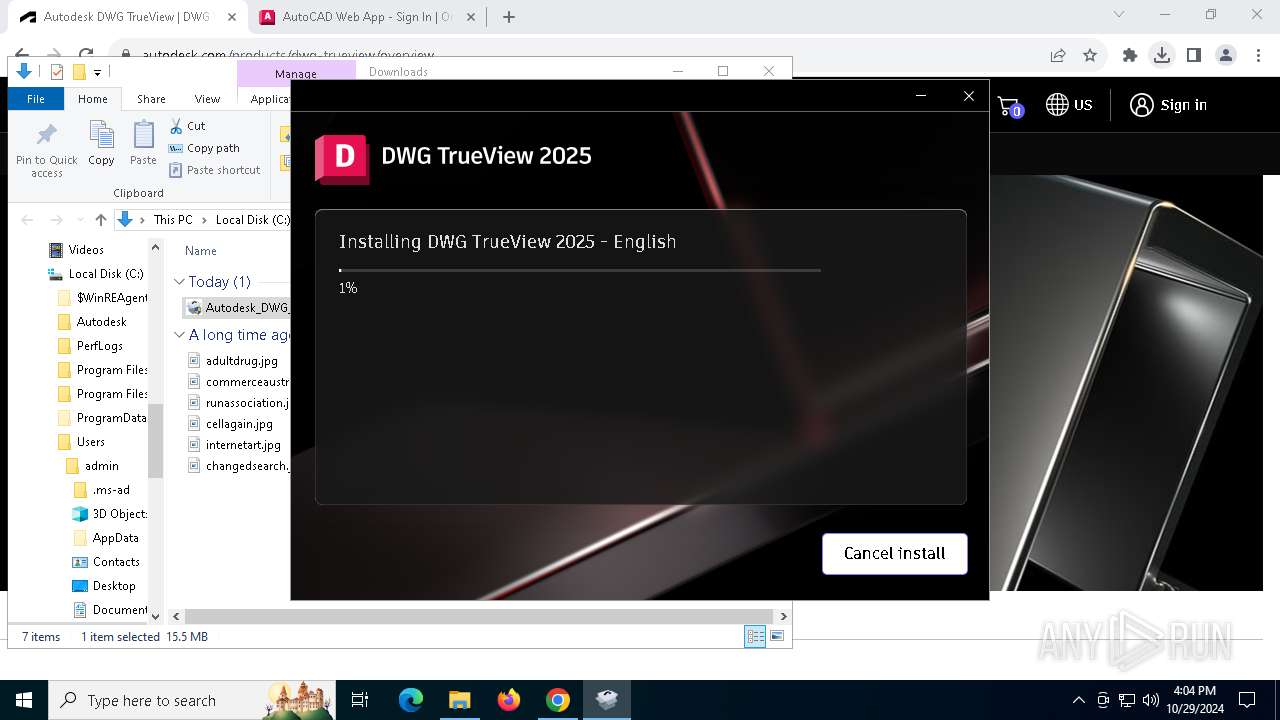Select Autodesk_DWG installer file
This screenshot has width=1280, height=720.
click(238, 307)
